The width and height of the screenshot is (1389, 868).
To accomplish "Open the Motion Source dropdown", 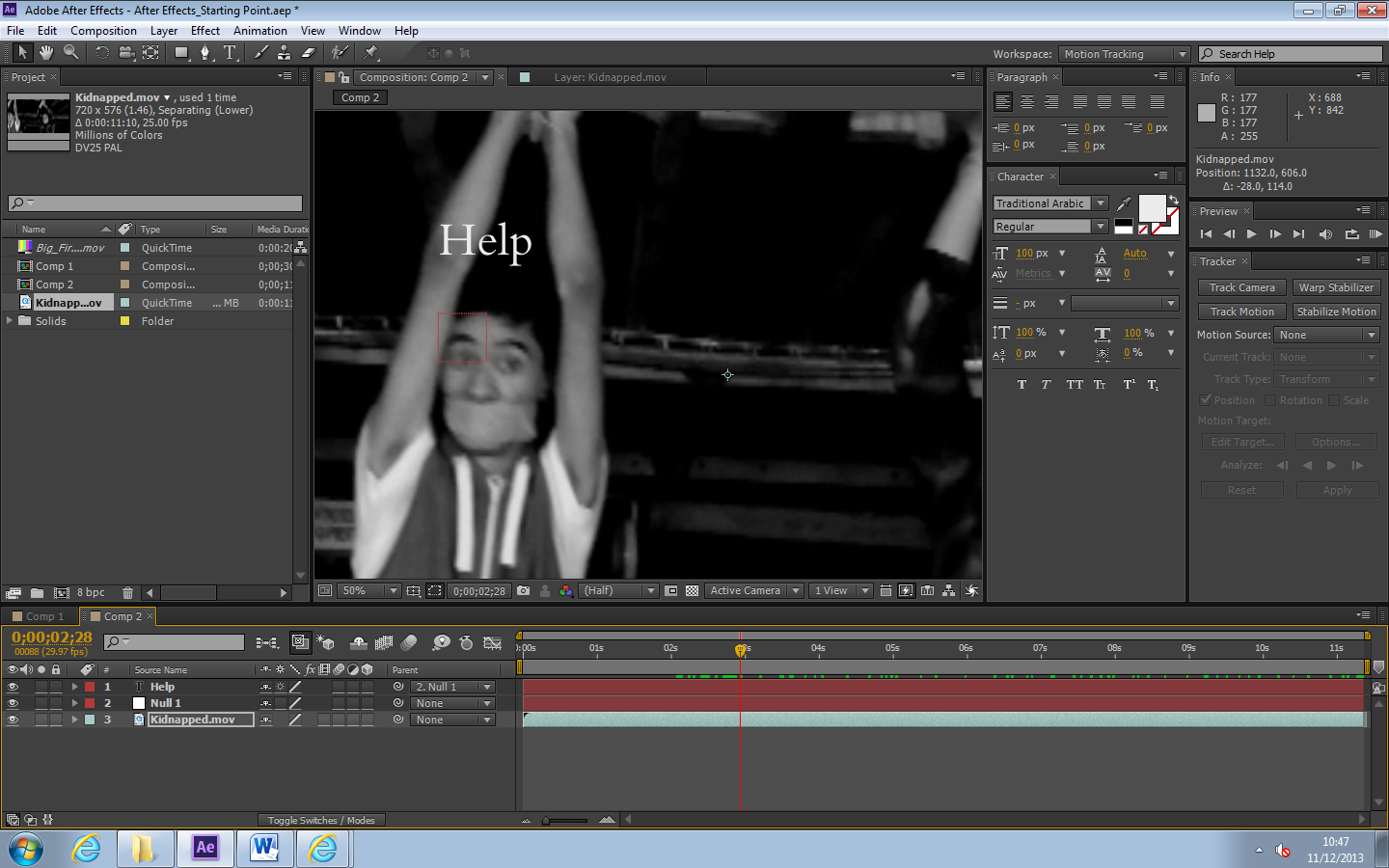I will (x=1327, y=335).
